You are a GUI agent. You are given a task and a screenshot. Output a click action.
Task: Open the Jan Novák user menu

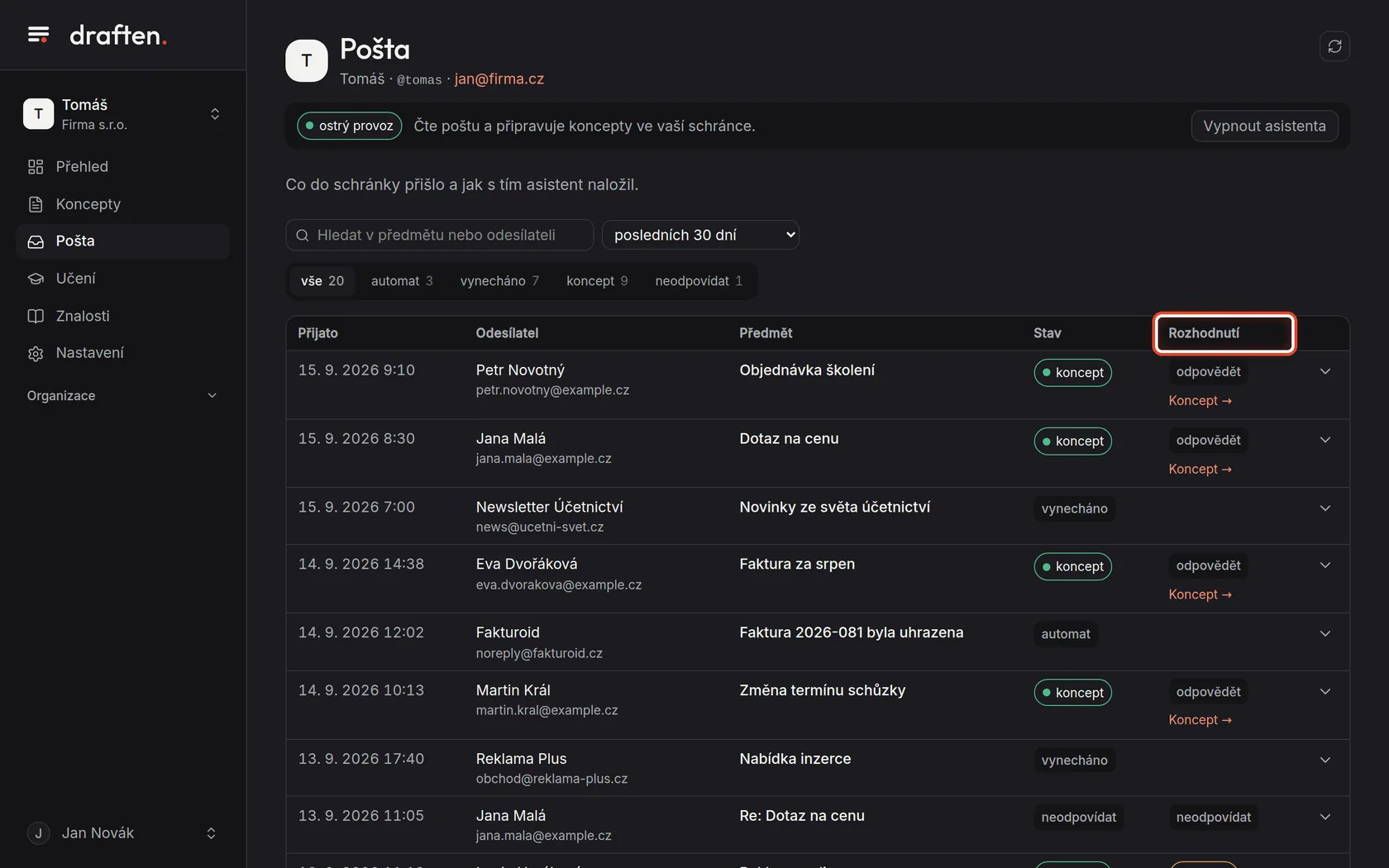click(122, 833)
